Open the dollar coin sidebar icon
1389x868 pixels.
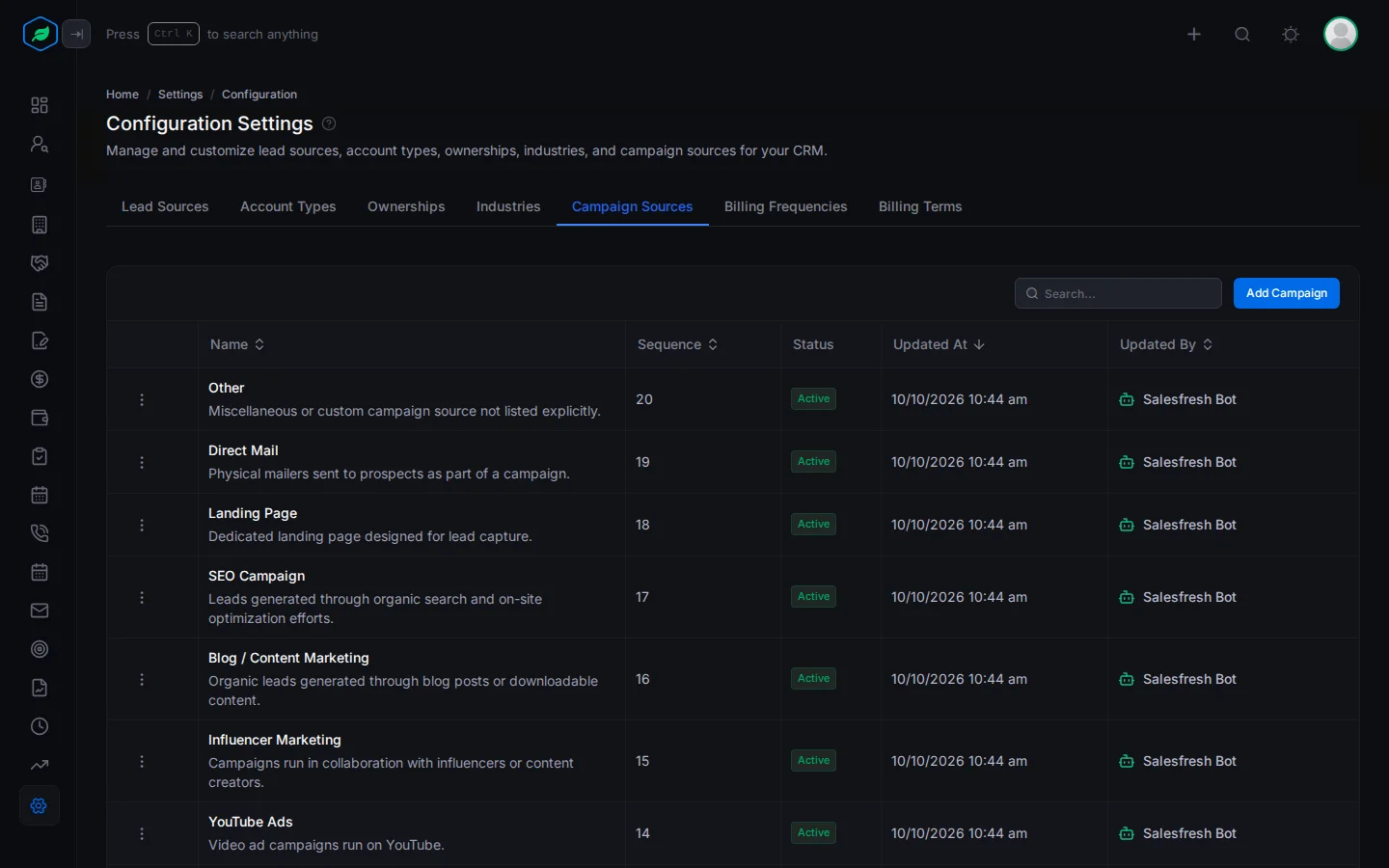(40, 379)
